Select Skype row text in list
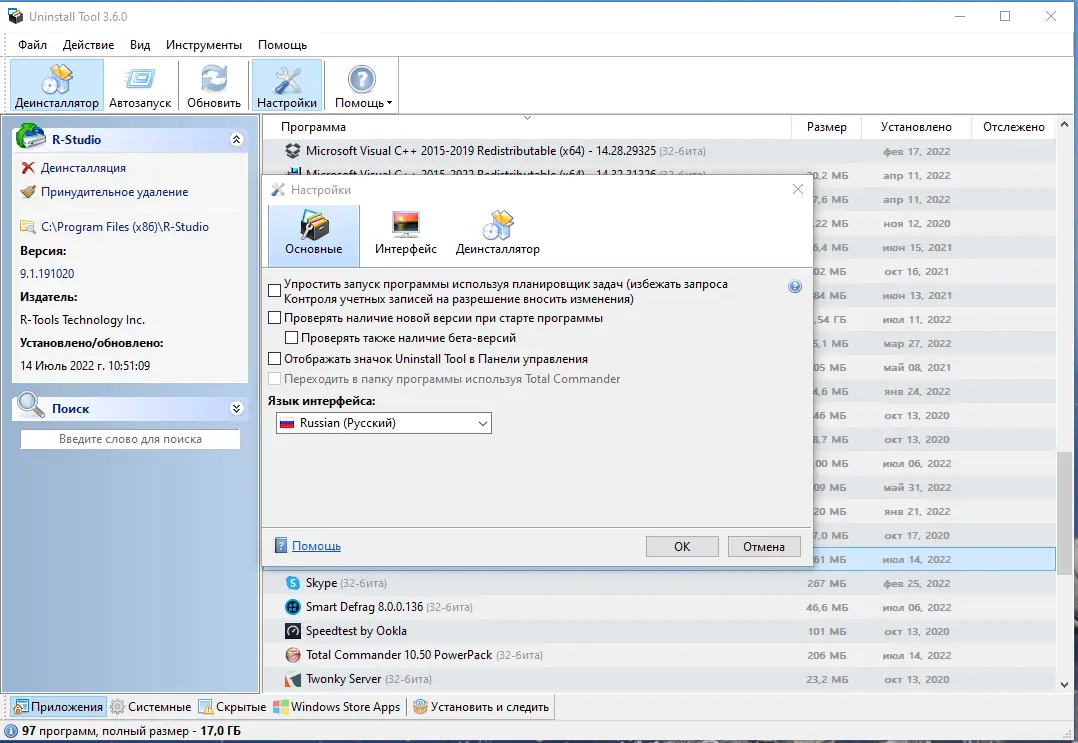The height and width of the screenshot is (743, 1078). 321,583
